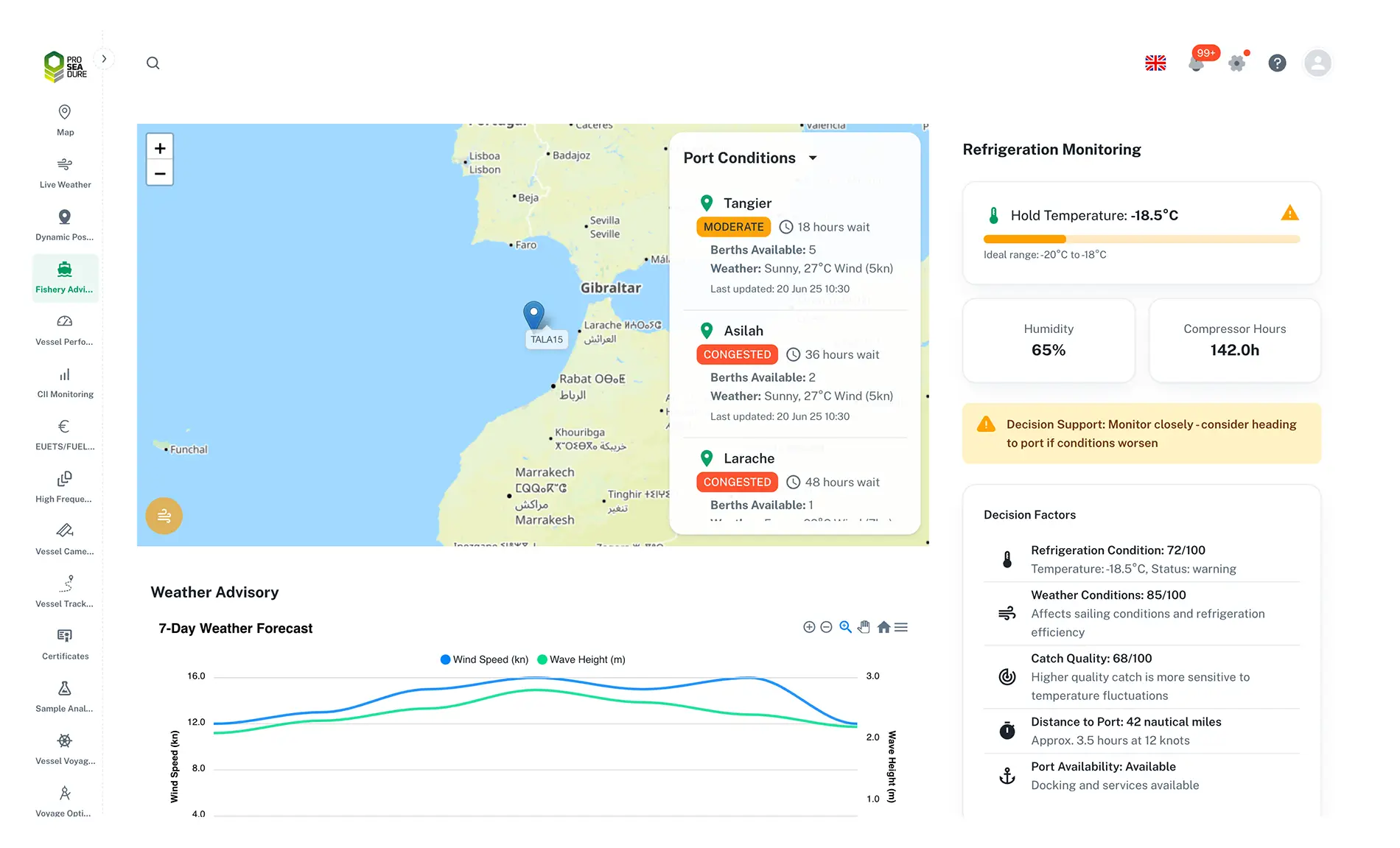This screenshot has height=848, width=1400.
Task: Click the 36 hours wait text
Action: [841, 354]
